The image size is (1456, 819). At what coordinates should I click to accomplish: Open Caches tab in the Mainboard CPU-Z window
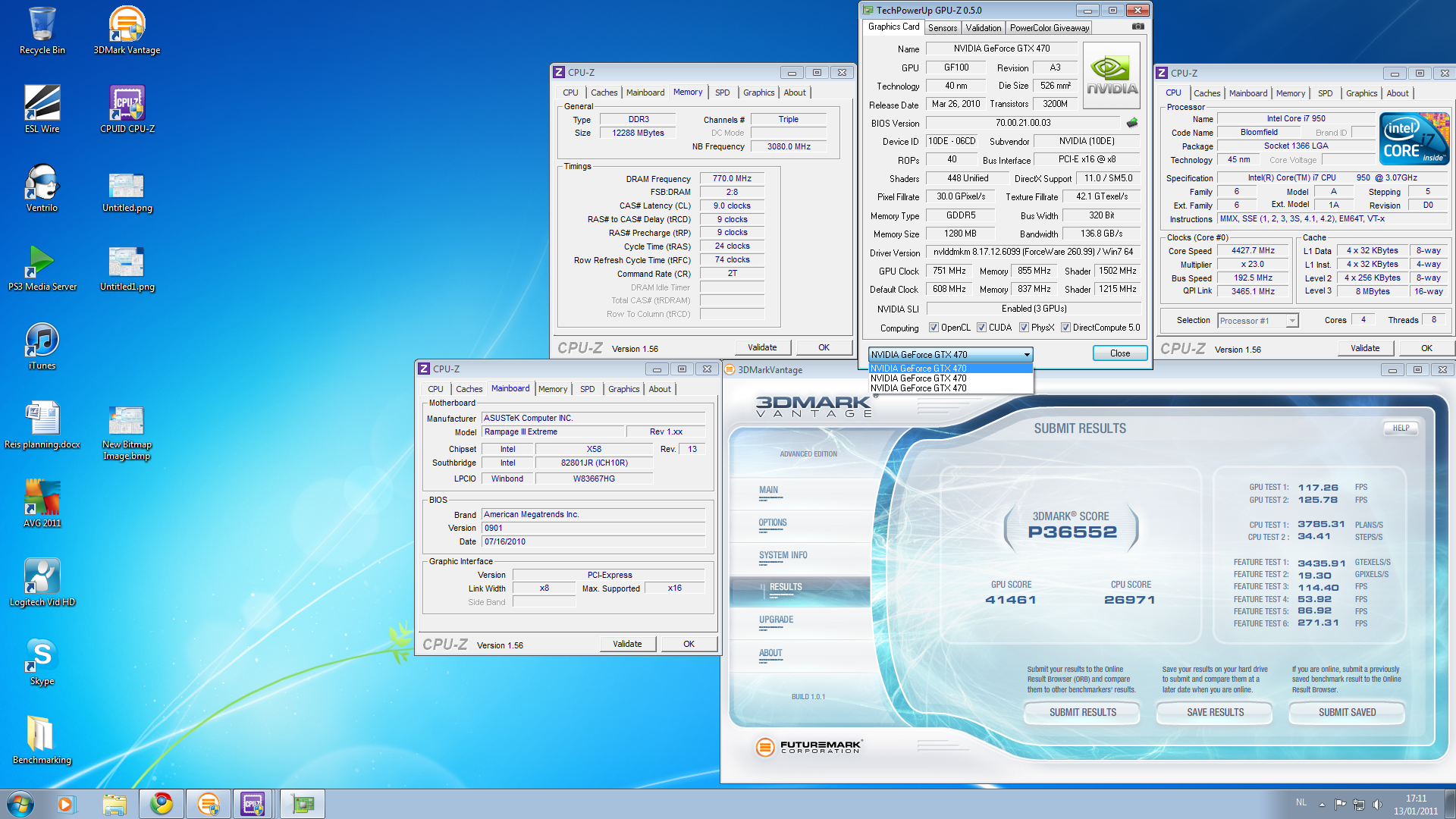coord(469,389)
